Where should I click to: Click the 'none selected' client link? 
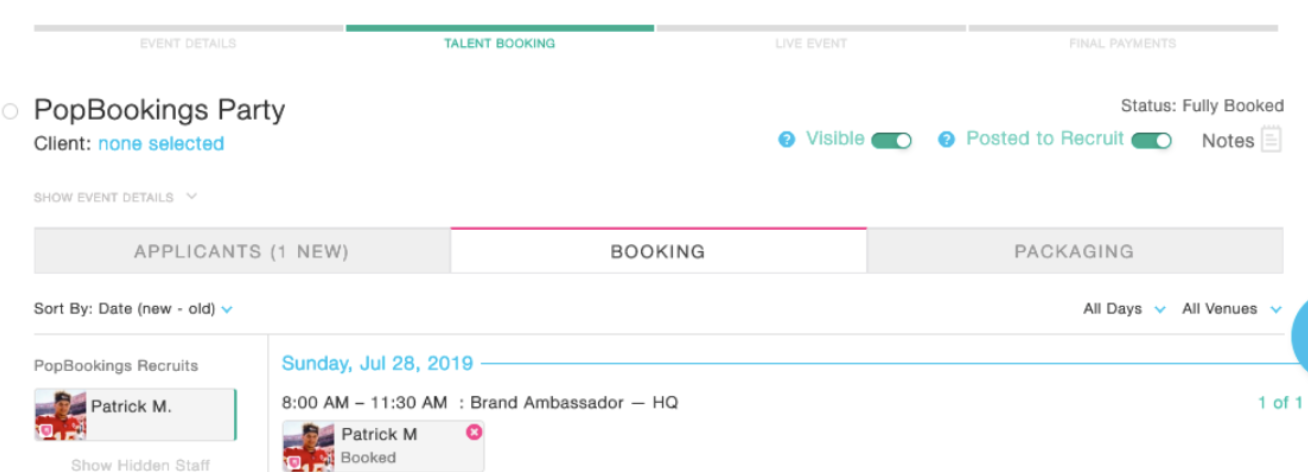tap(161, 144)
